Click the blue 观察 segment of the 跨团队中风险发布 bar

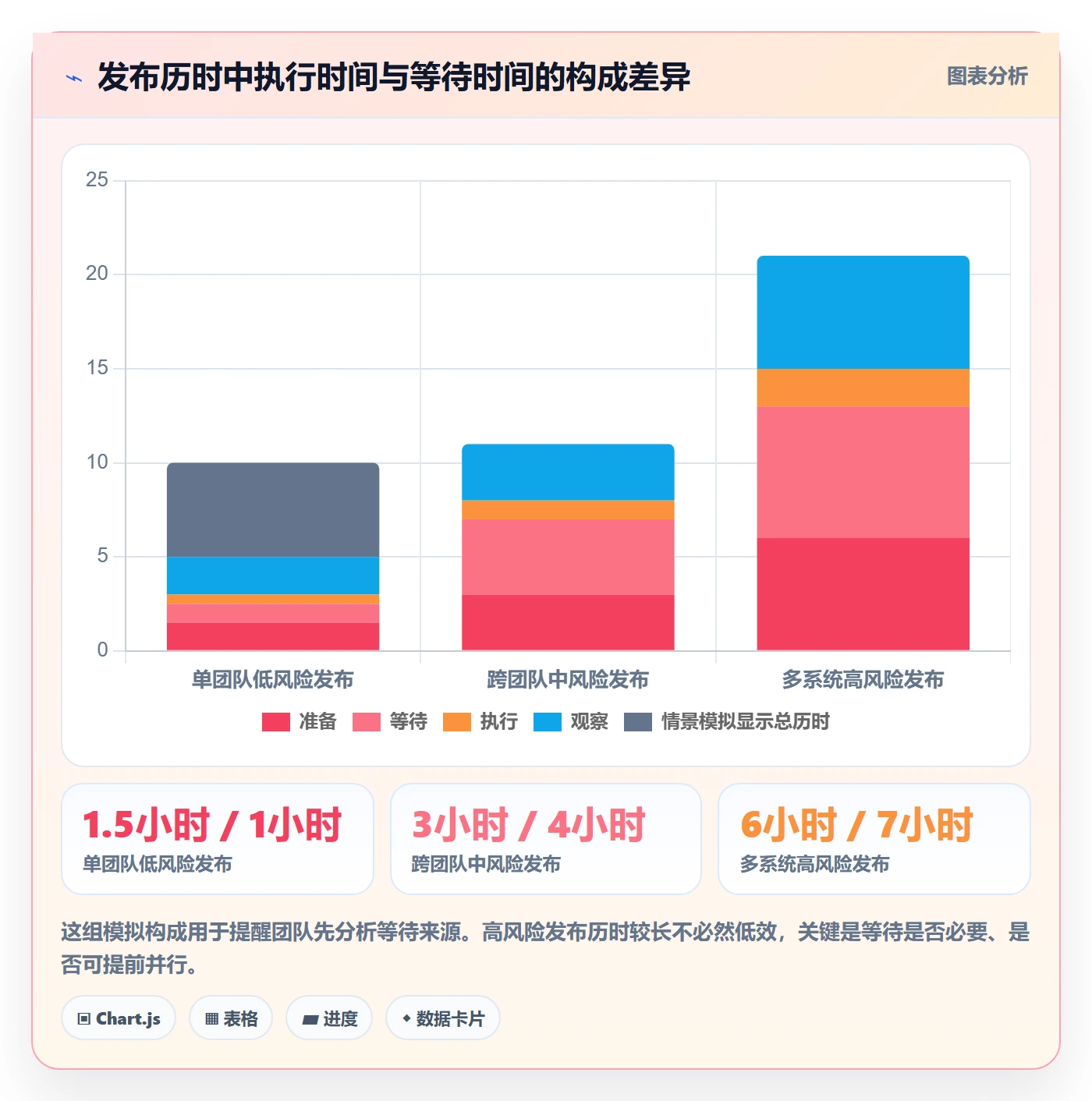(568, 473)
